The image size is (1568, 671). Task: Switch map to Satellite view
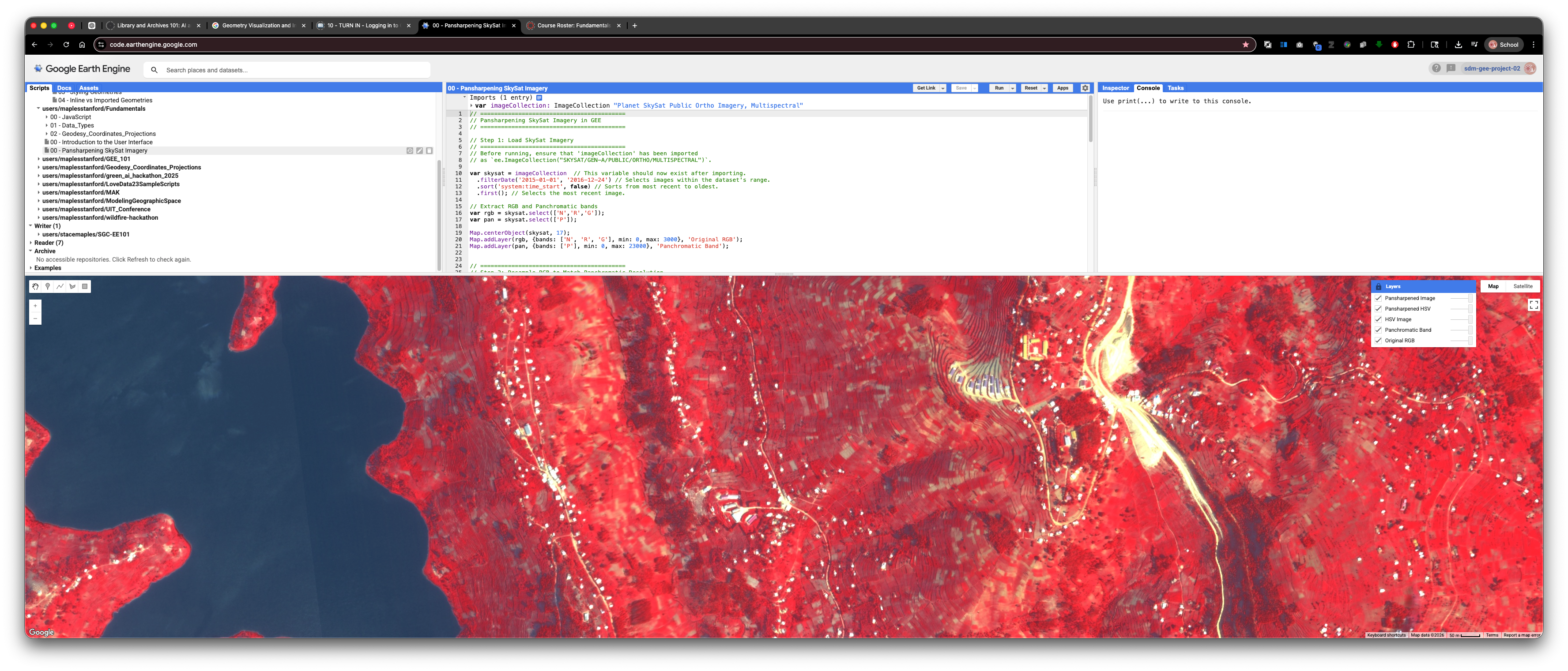(x=1523, y=286)
